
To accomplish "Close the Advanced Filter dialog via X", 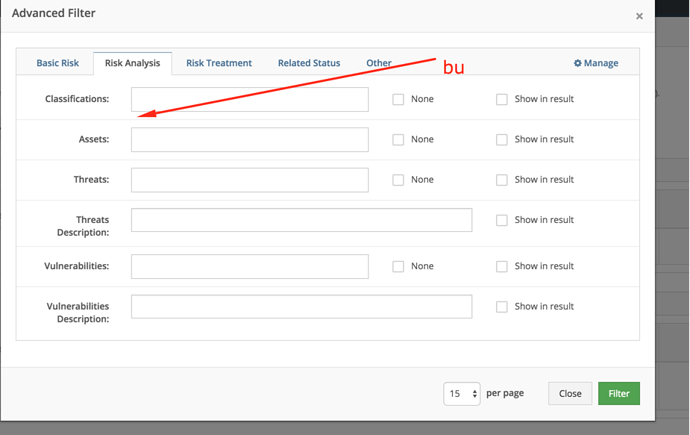I will [639, 16].
